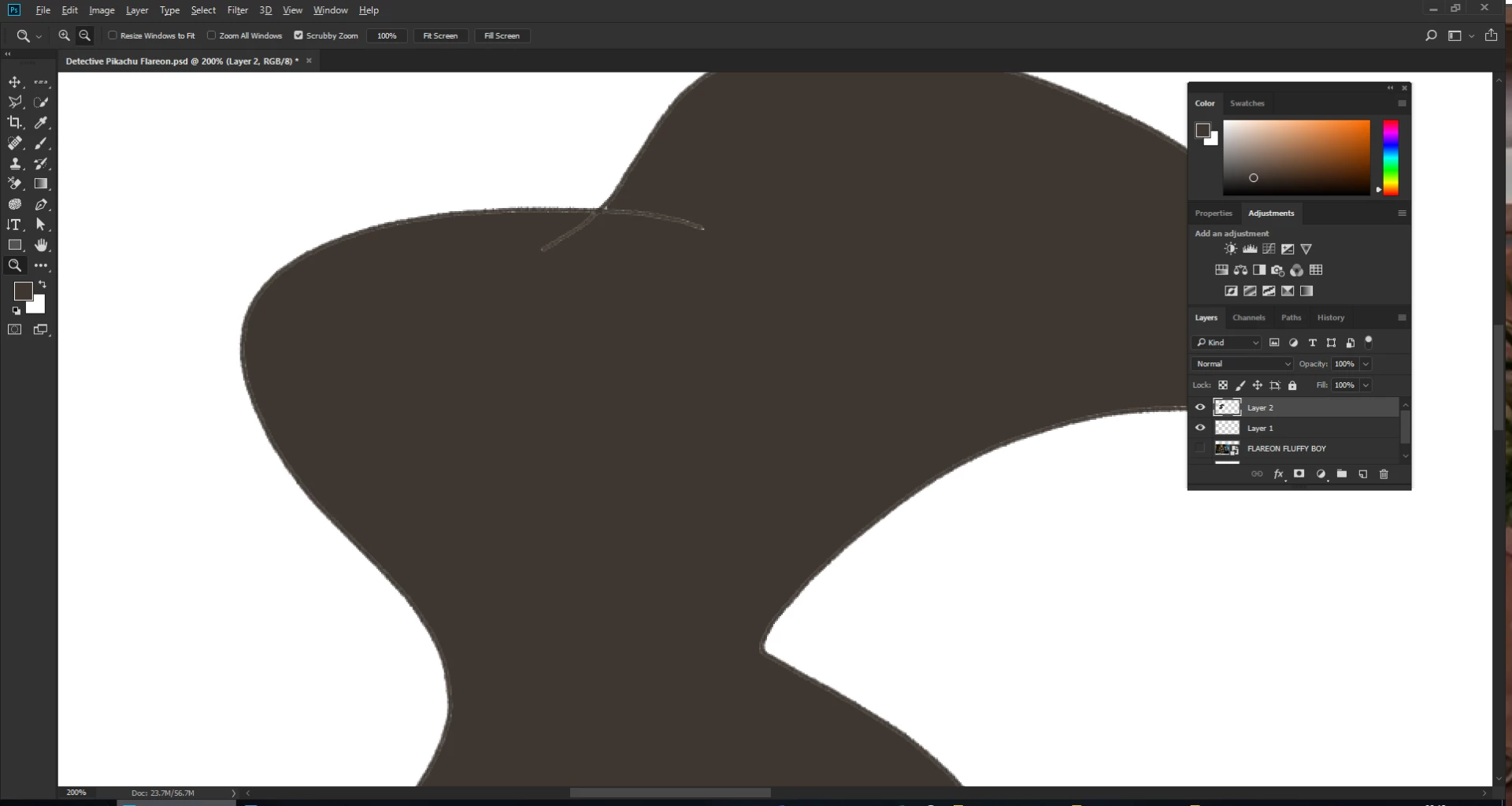Select the Move tool

pos(14,82)
